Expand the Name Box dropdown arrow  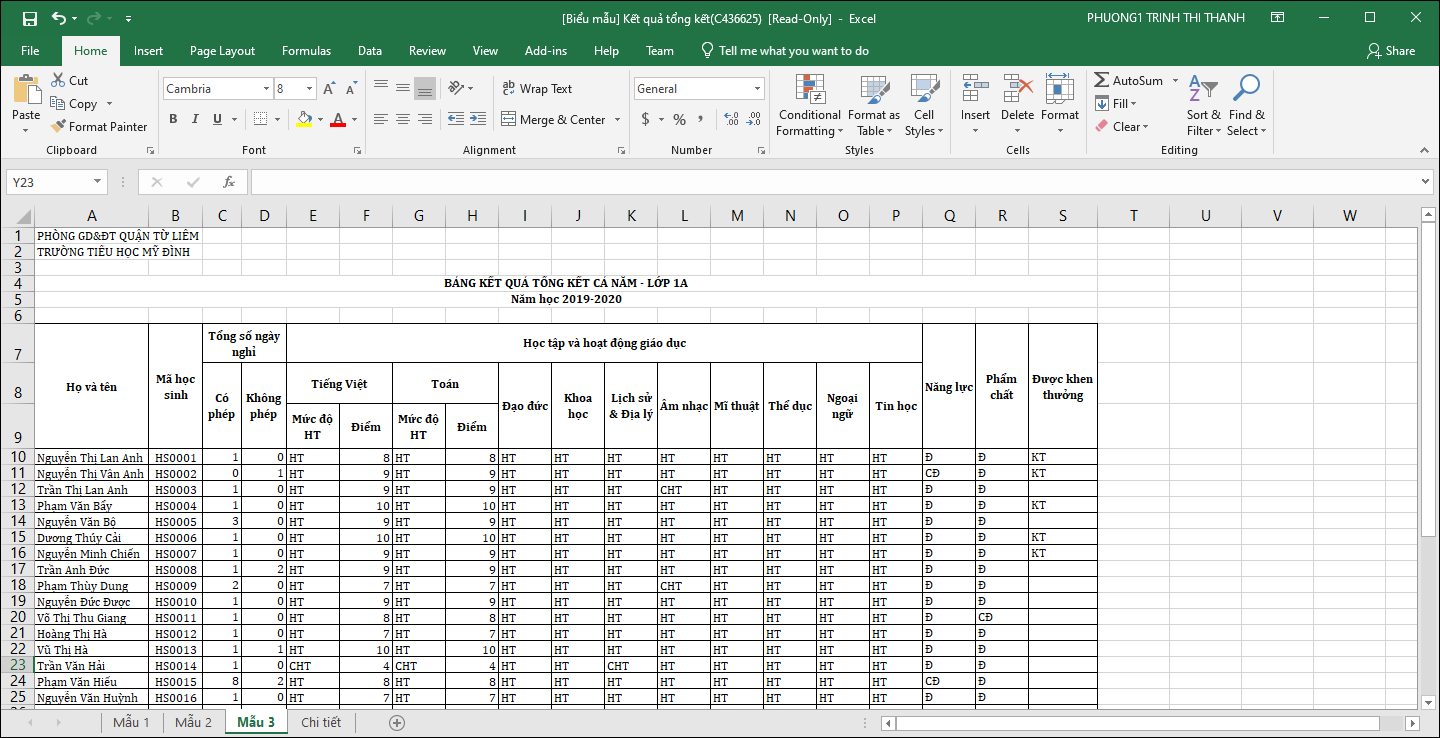click(x=97, y=182)
